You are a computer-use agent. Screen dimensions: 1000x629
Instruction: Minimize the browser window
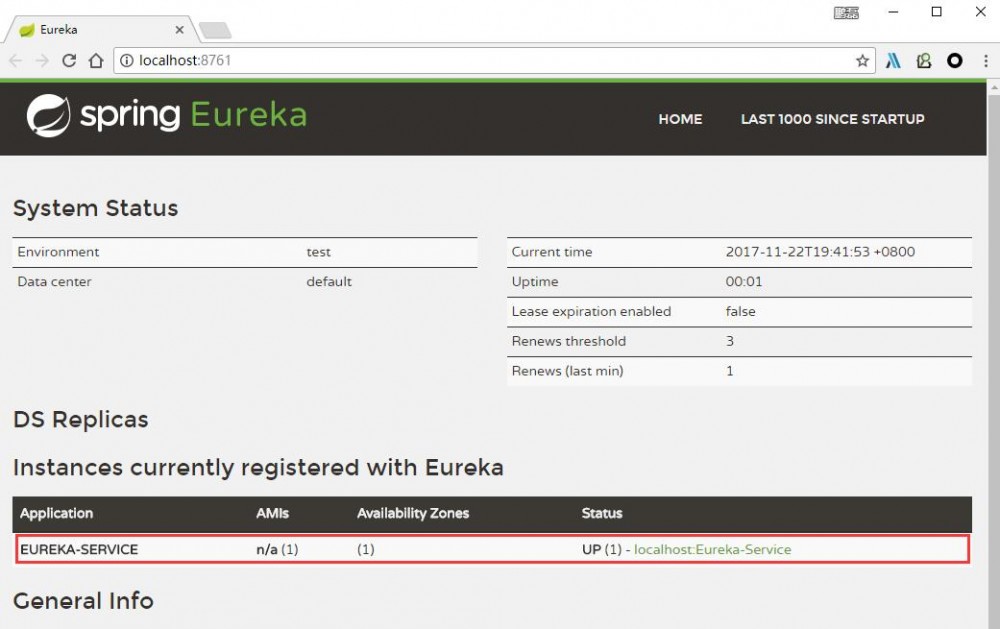pos(893,11)
